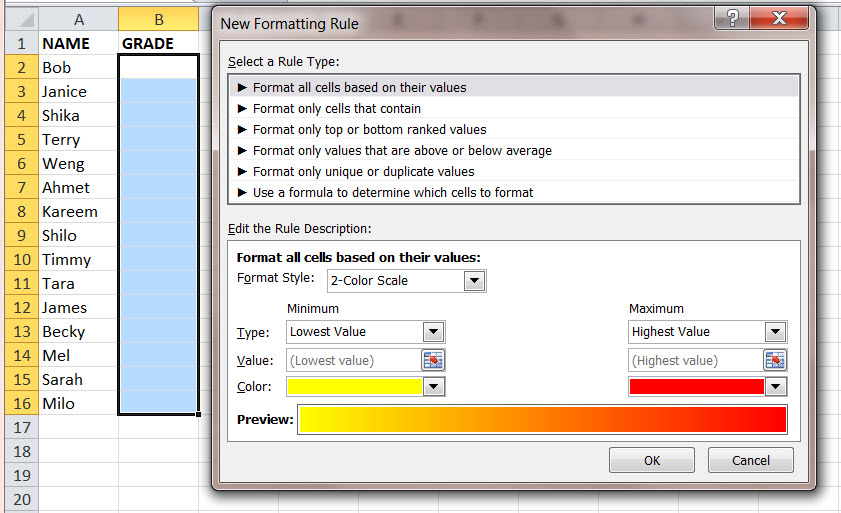Open the Minimum Color dropdown arrow
Image resolution: width=841 pixels, height=513 pixels.
pyautogui.click(x=434, y=386)
